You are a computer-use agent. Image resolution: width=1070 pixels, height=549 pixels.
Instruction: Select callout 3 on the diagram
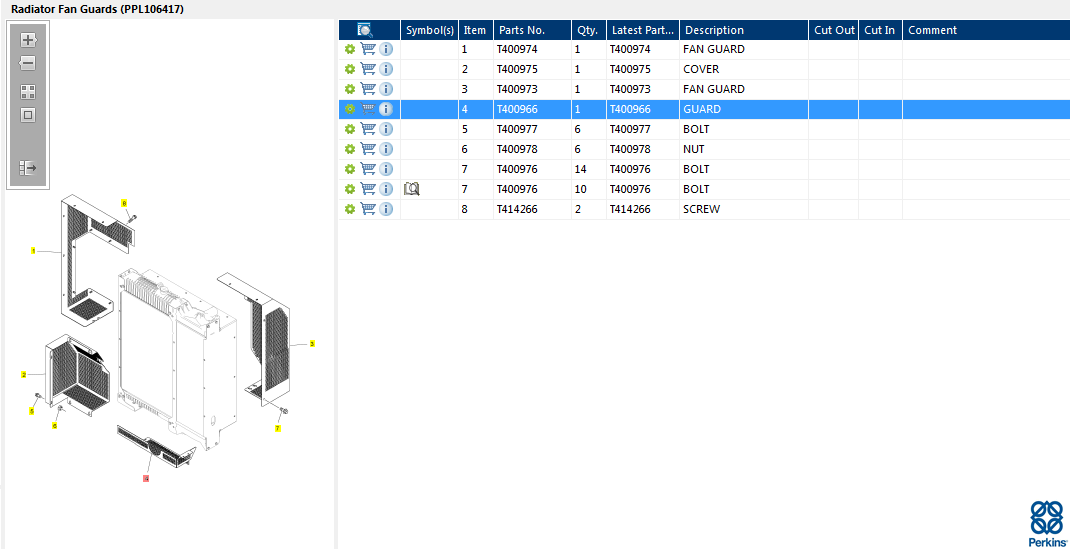coord(312,344)
